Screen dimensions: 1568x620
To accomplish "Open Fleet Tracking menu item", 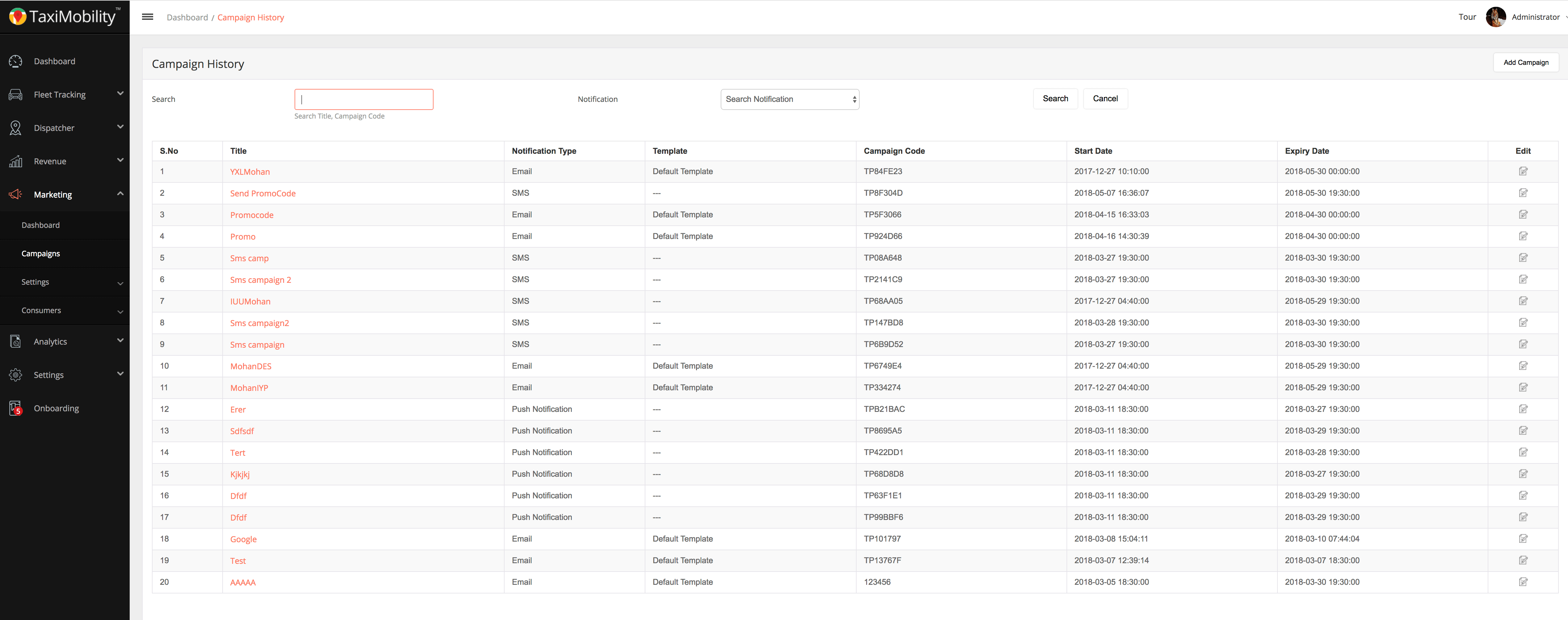I will click(x=60, y=95).
